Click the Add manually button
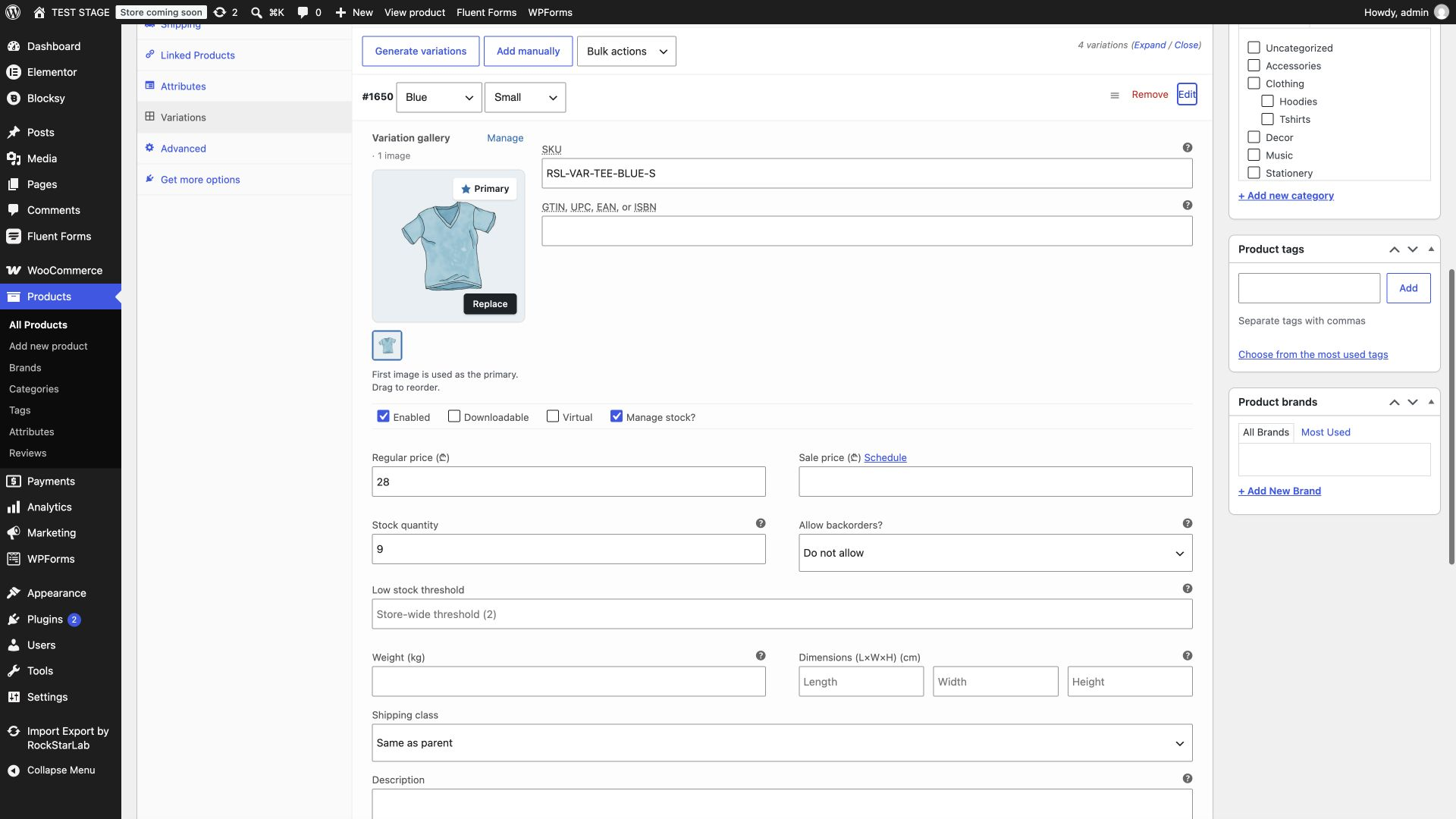 tap(528, 52)
